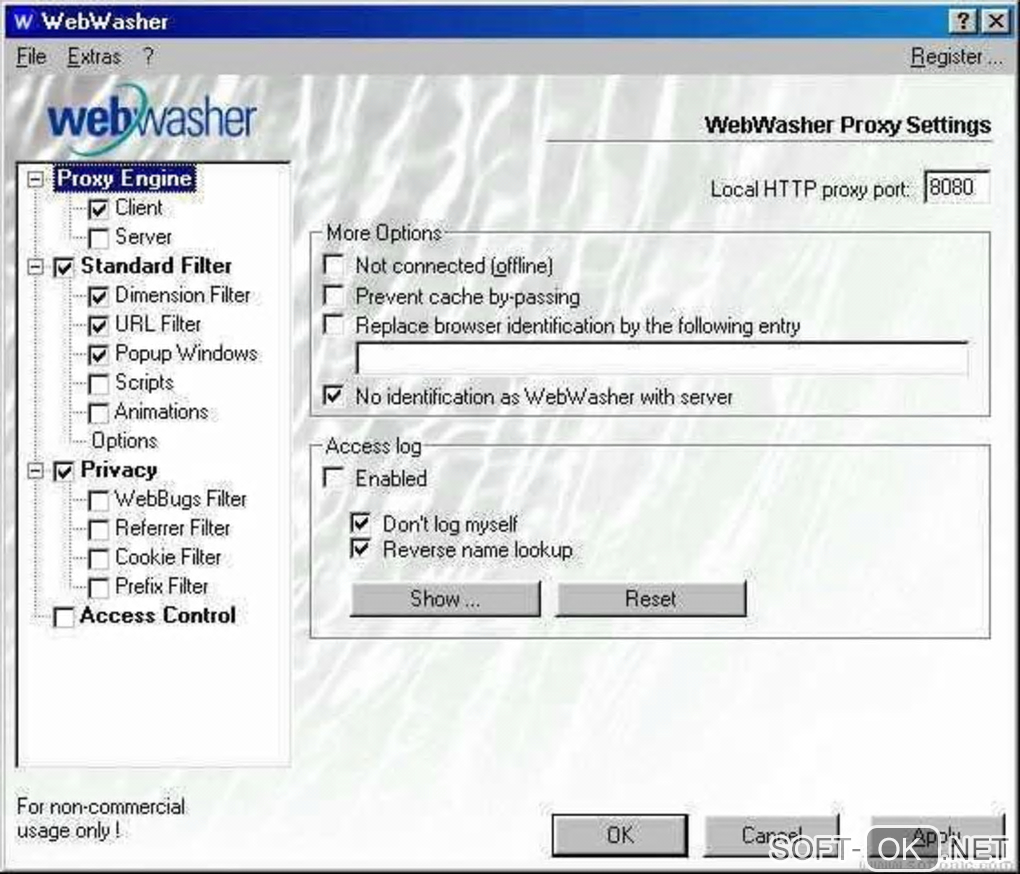Confirm settings with the OK button

tap(620, 836)
